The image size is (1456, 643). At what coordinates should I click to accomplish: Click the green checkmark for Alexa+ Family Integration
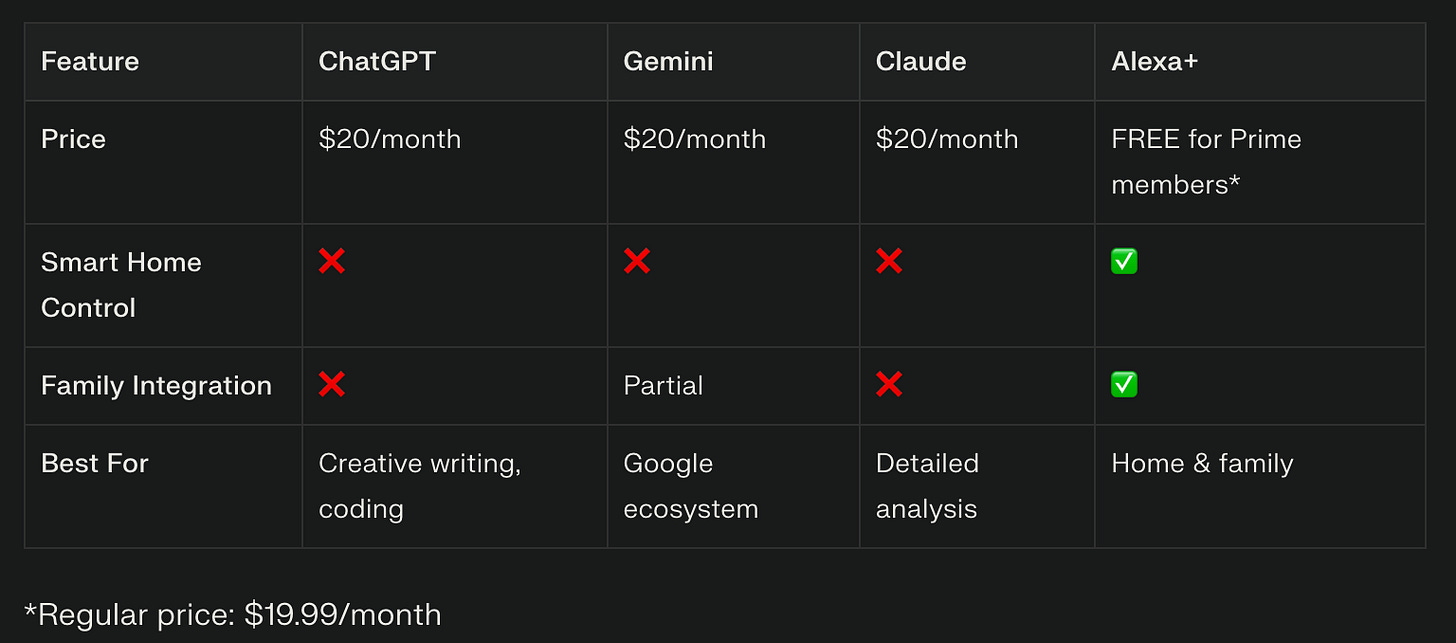1125,385
